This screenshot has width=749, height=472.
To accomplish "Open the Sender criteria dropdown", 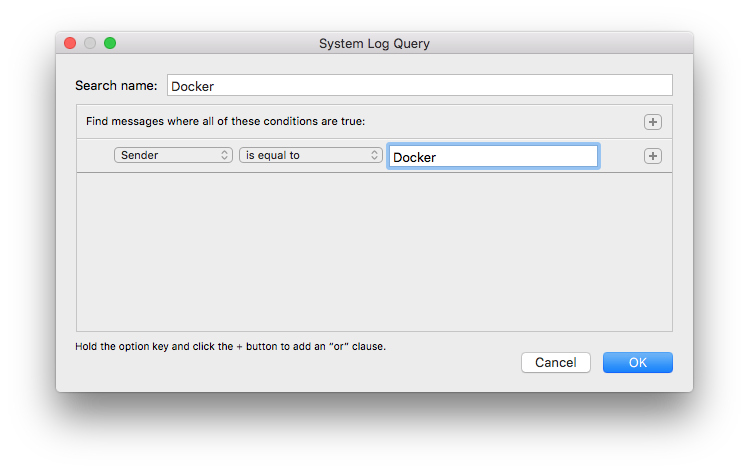I will pyautogui.click(x=172, y=155).
